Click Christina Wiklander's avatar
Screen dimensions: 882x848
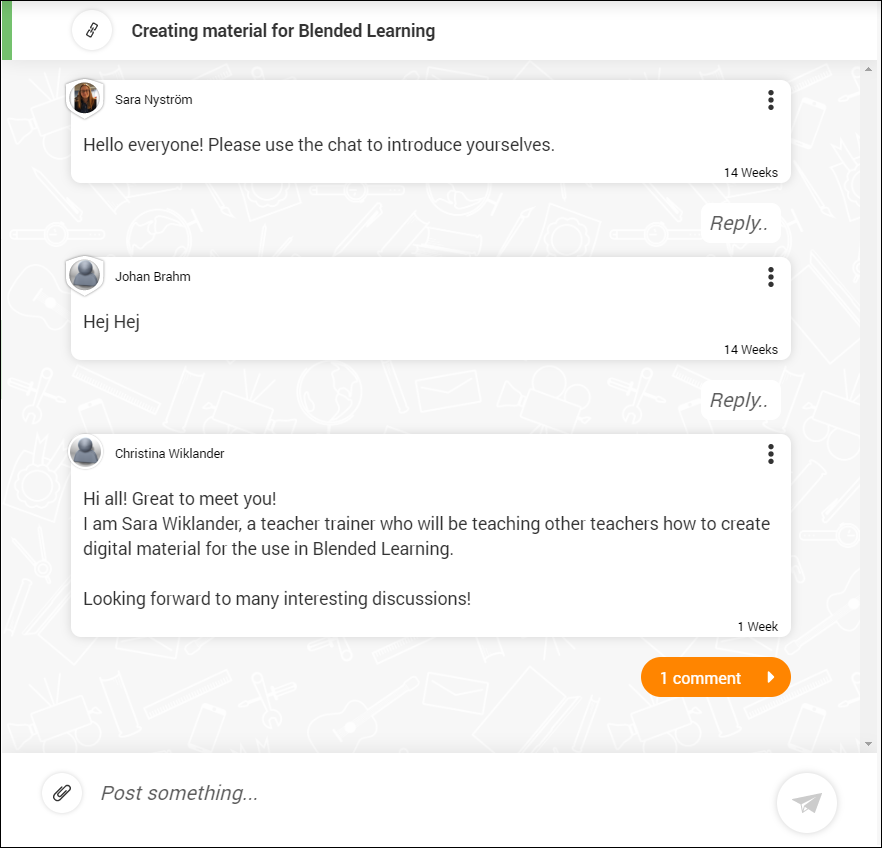click(x=85, y=451)
